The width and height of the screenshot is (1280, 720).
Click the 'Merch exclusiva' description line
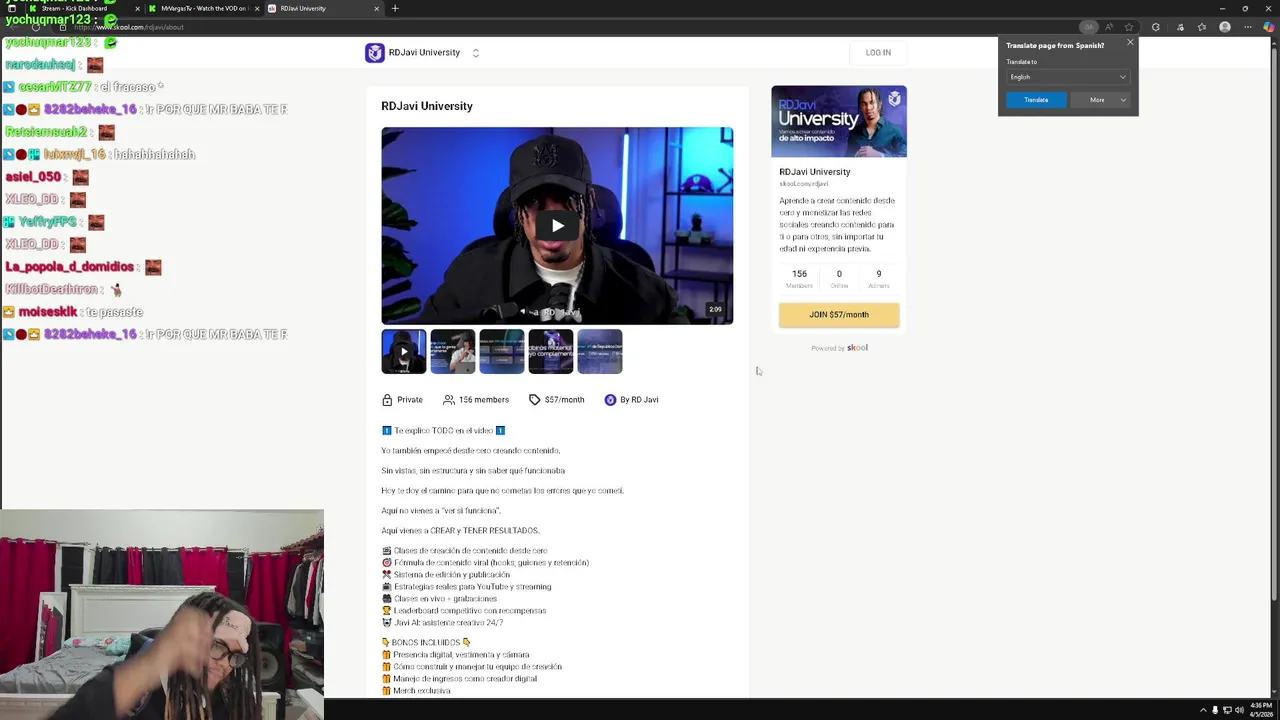coord(416,690)
